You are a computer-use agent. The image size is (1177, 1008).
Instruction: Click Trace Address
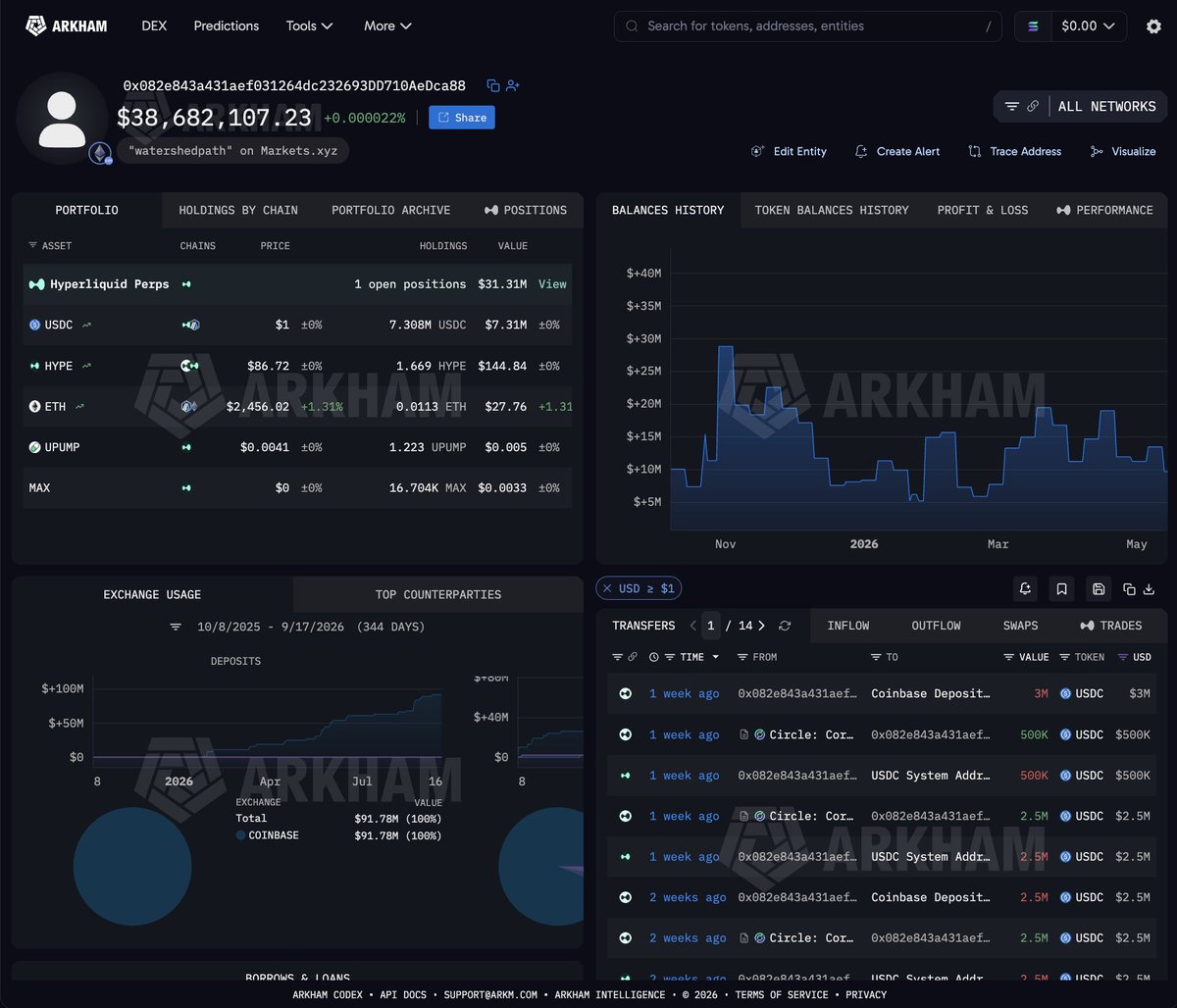1014,151
